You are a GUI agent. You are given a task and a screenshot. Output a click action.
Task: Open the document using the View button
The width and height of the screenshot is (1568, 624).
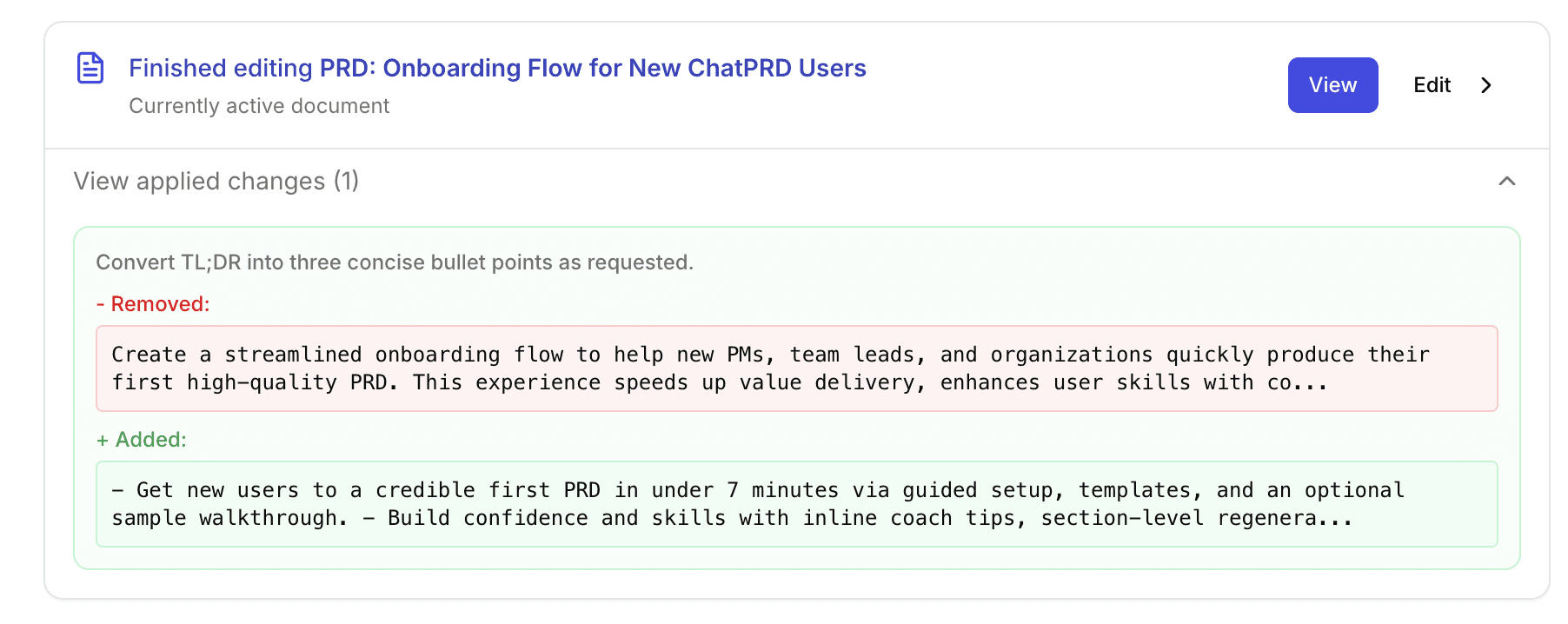pyautogui.click(x=1332, y=84)
